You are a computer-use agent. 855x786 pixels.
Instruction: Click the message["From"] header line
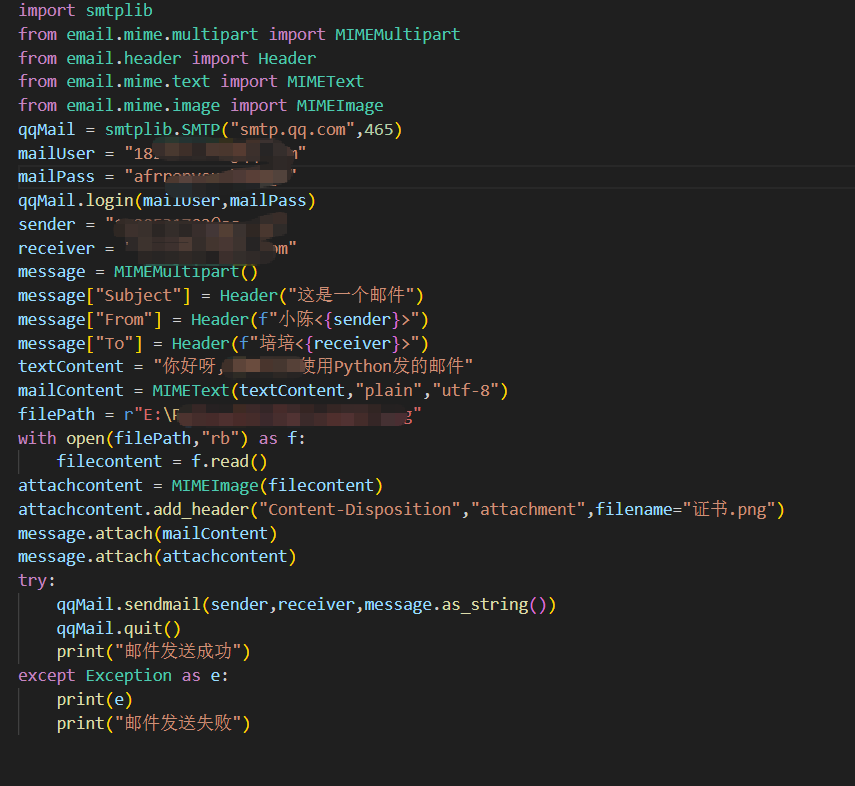click(x=223, y=320)
